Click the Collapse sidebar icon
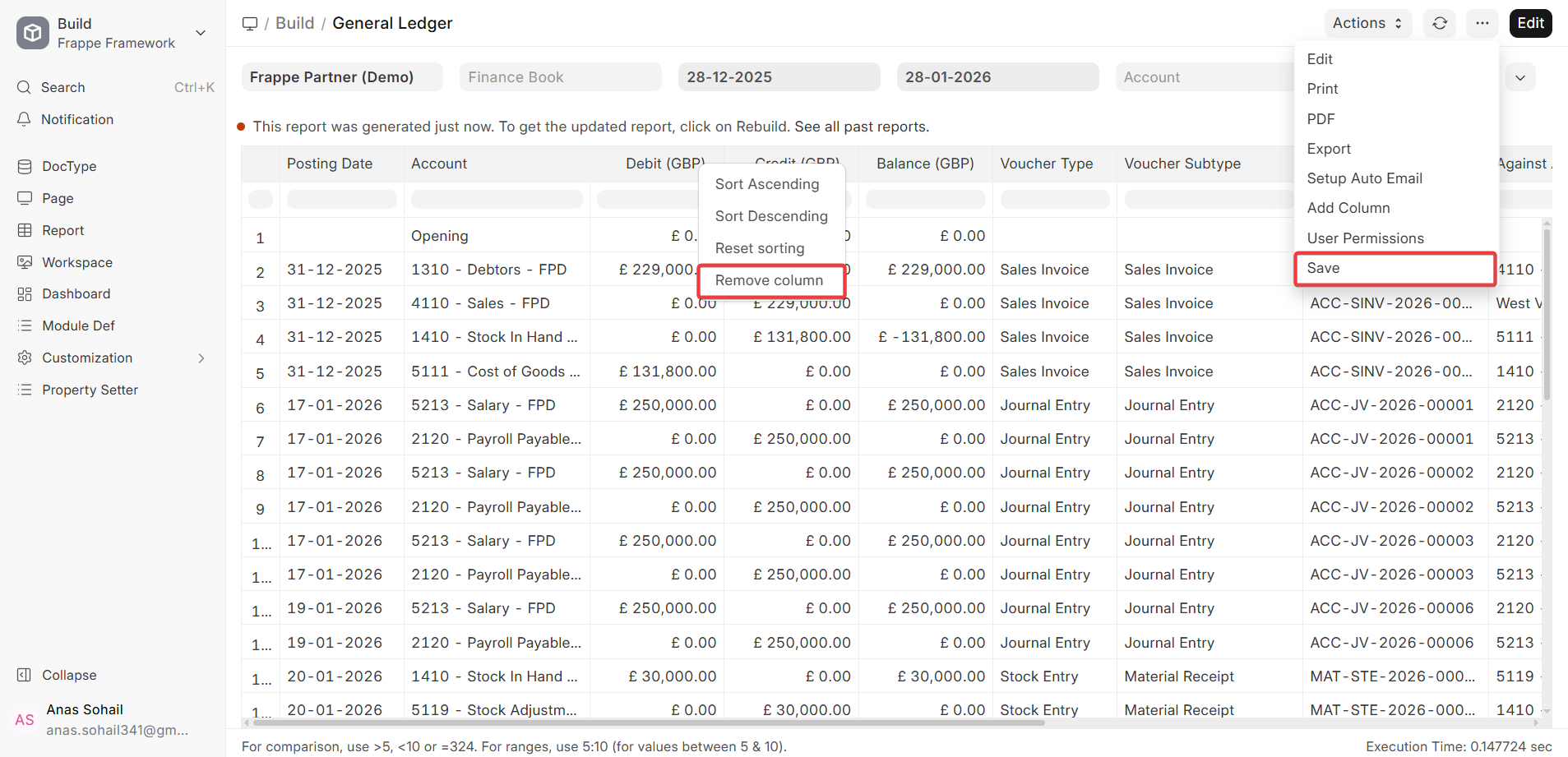 pos(25,675)
